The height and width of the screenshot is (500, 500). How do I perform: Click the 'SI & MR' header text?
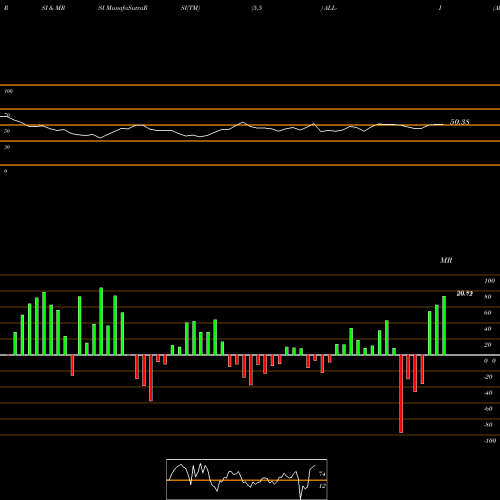click(x=53, y=8)
